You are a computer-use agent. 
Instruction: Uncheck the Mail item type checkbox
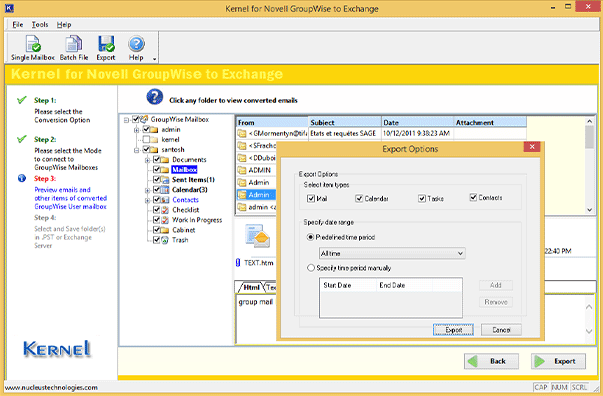click(x=311, y=198)
